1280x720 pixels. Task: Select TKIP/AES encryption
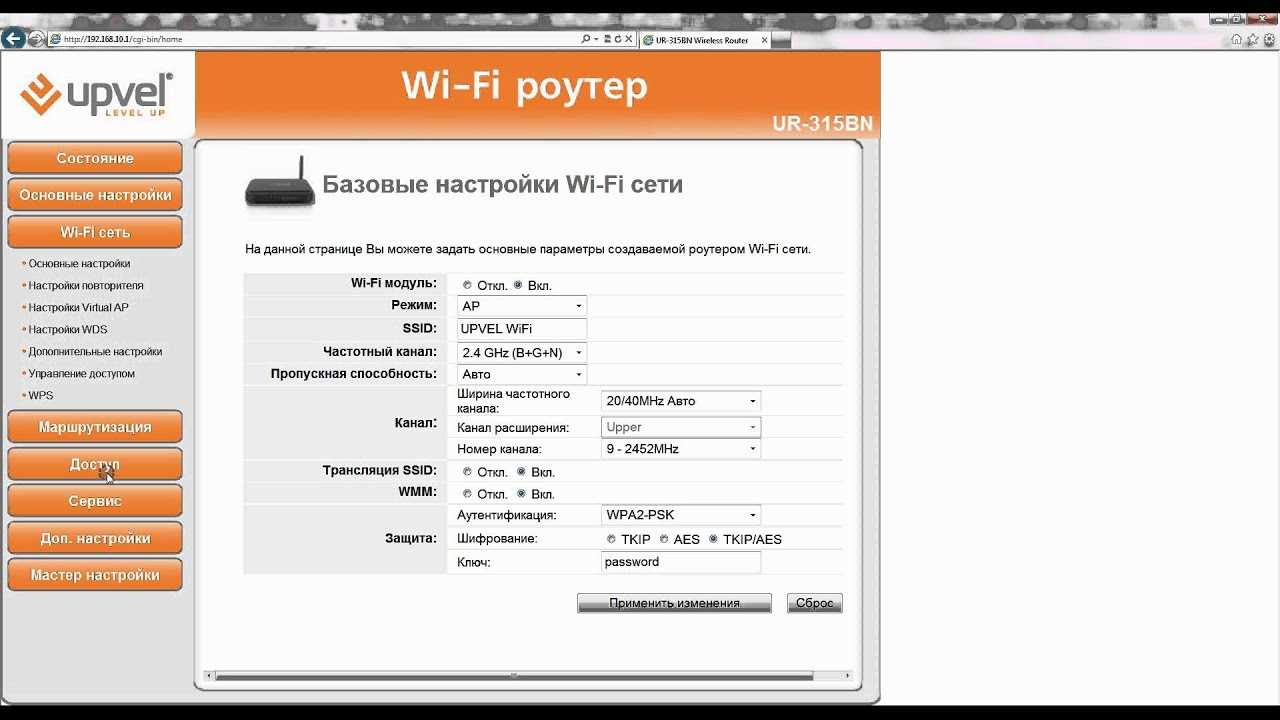click(713, 539)
